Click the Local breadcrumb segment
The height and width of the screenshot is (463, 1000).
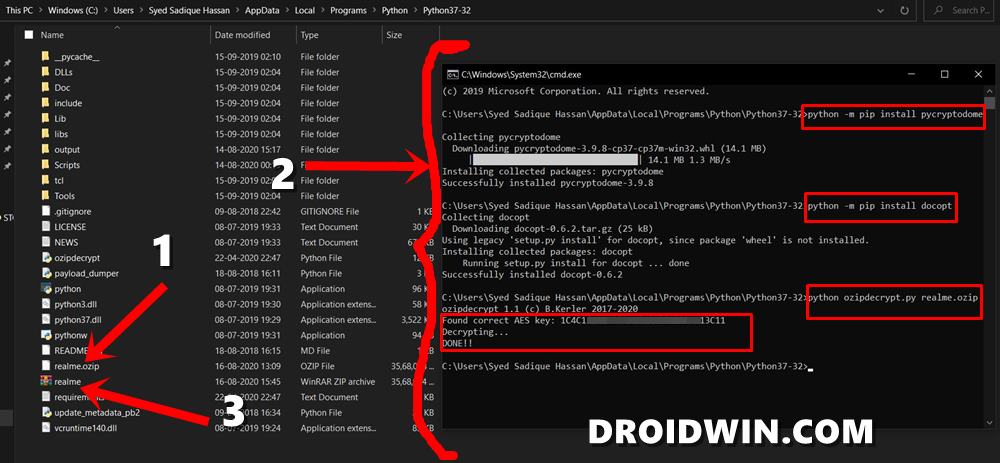coord(304,10)
